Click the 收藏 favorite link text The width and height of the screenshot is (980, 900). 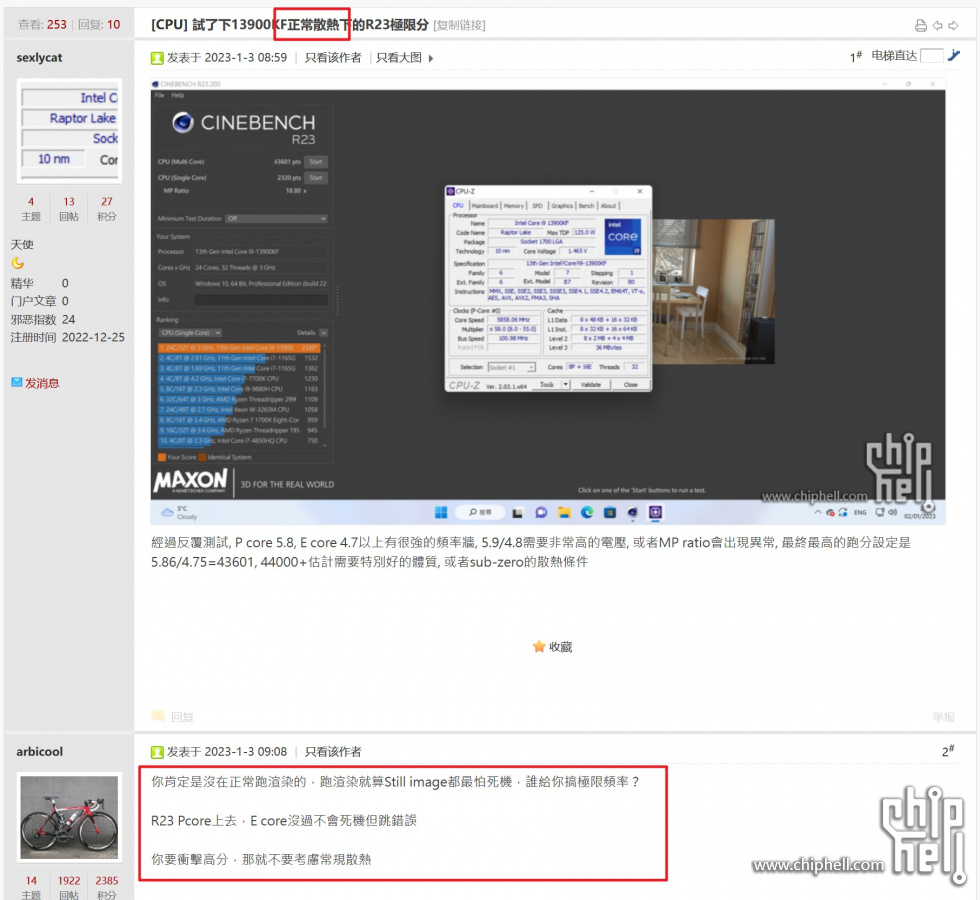pos(561,647)
